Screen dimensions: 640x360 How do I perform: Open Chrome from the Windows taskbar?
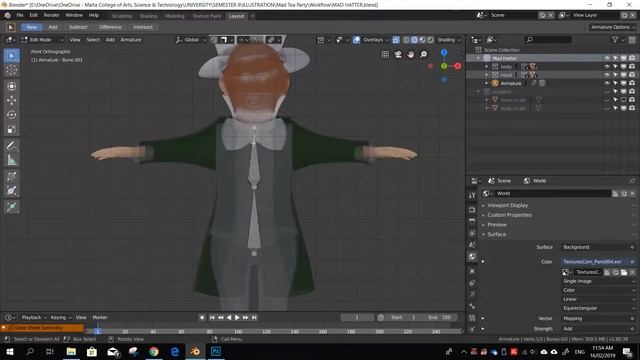click(154, 351)
